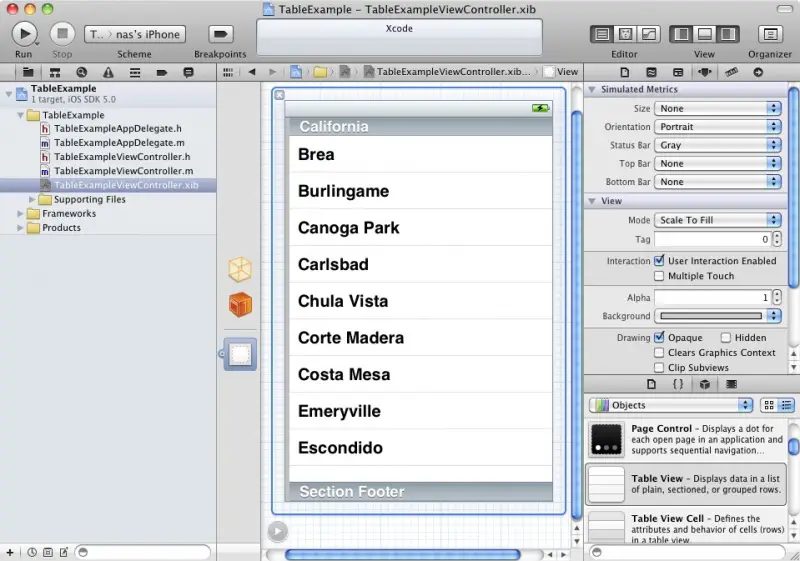Screen dimensions: 800x561
Task: Open the Code Snippets library tab
Action: [678, 384]
